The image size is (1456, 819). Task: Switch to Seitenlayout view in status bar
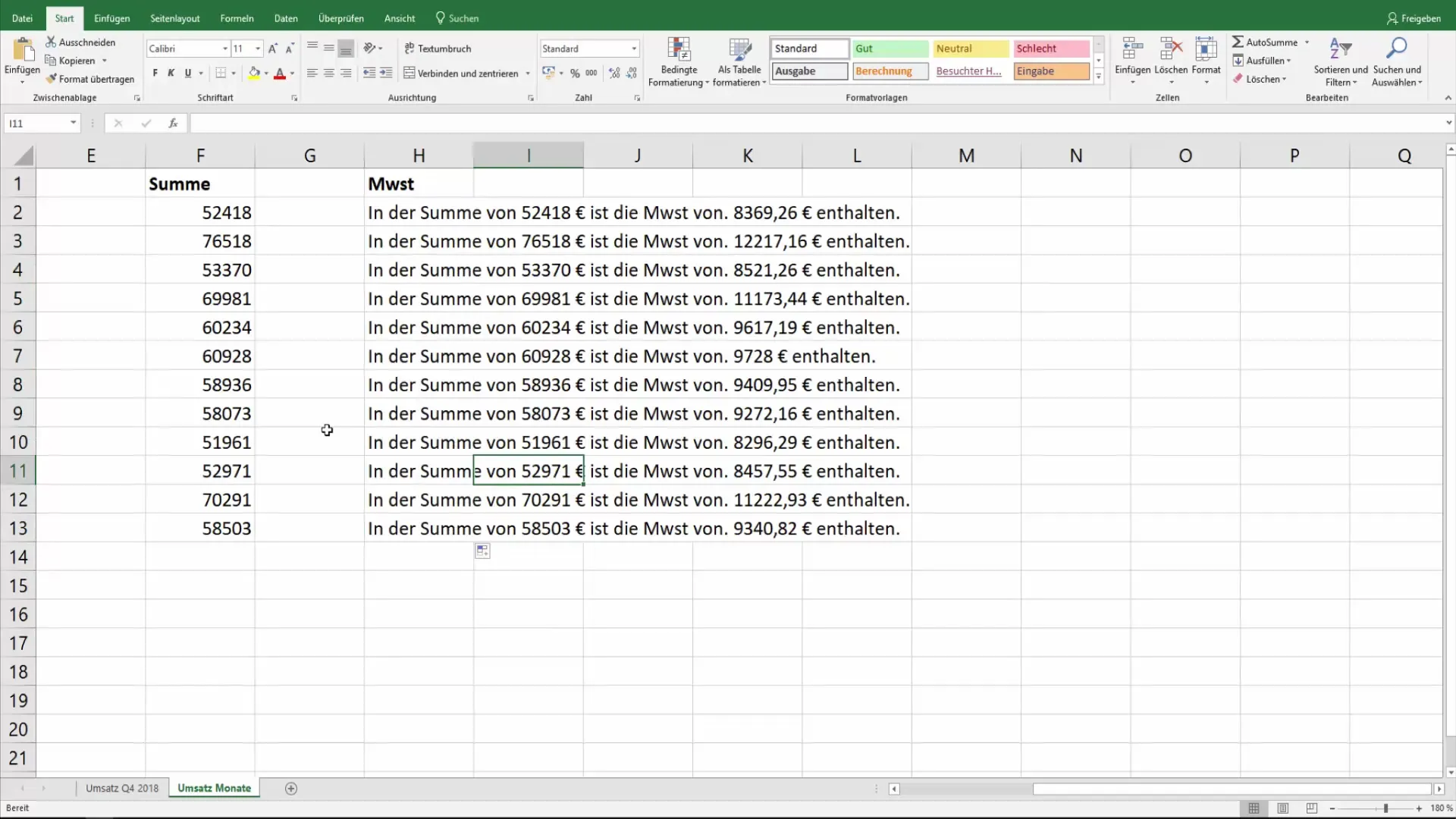click(1282, 808)
